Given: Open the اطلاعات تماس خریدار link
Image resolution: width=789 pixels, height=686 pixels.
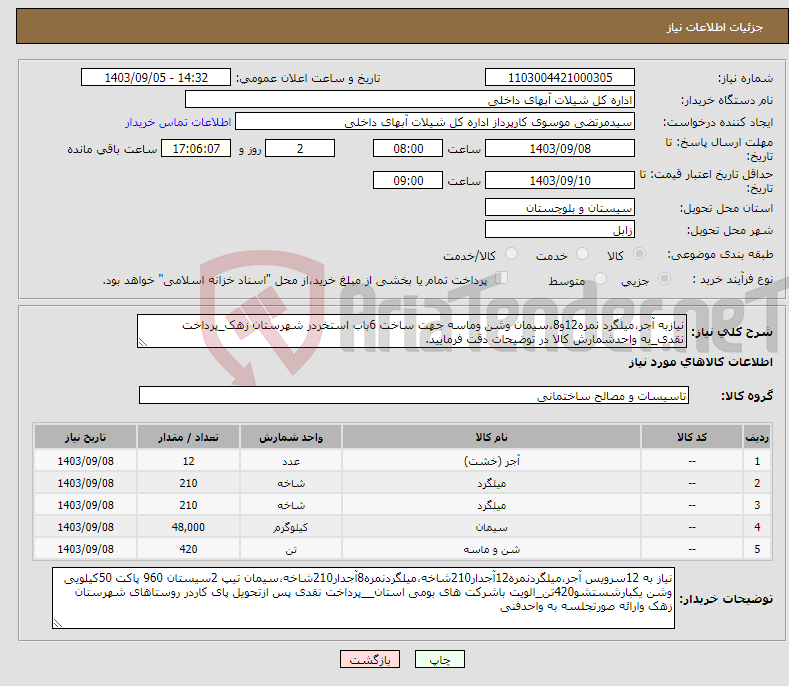Looking at the screenshot, I should click(178, 122).
